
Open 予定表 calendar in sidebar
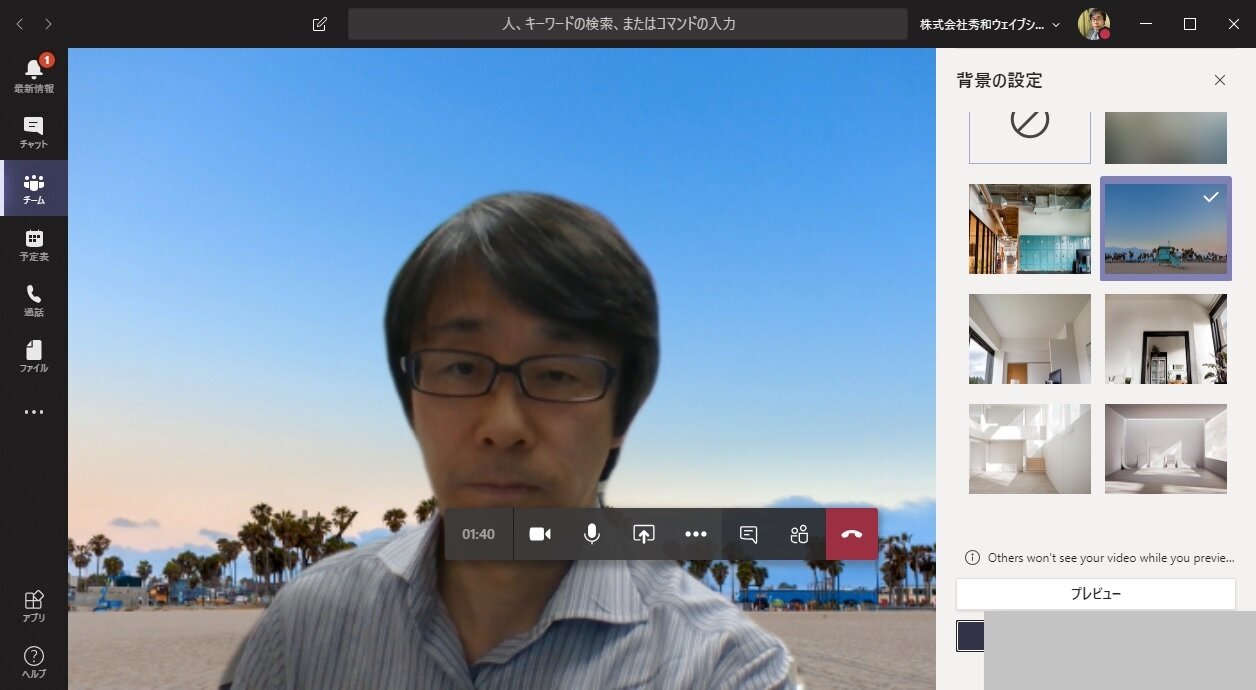[x=34, y=244]
